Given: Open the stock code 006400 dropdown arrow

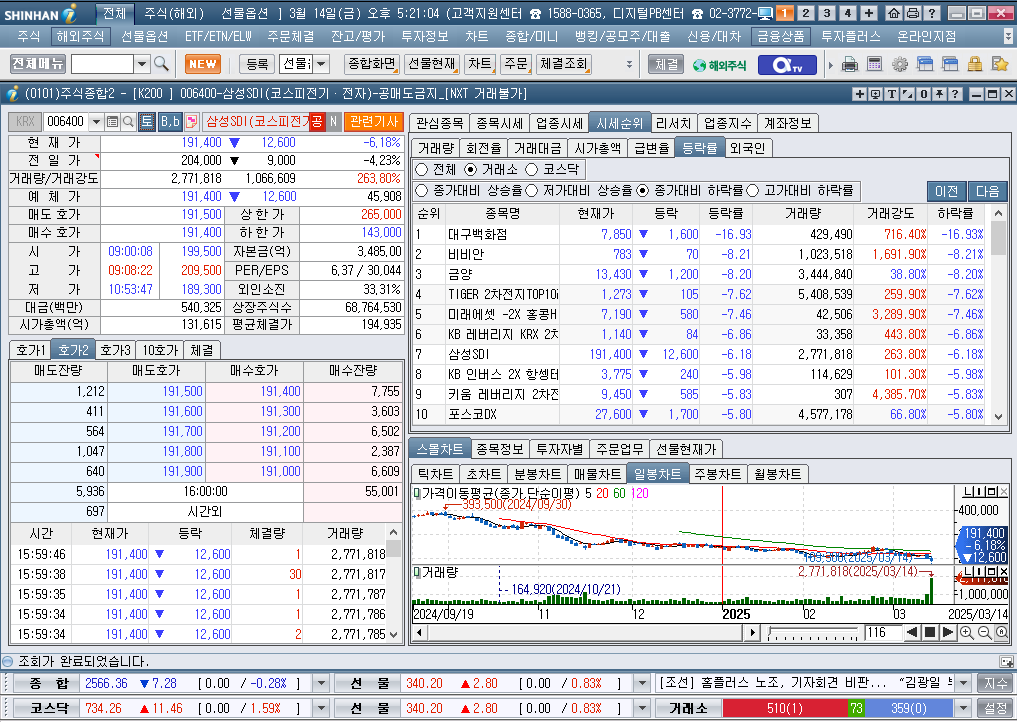Looking at the screenshot, I should 96,121.
